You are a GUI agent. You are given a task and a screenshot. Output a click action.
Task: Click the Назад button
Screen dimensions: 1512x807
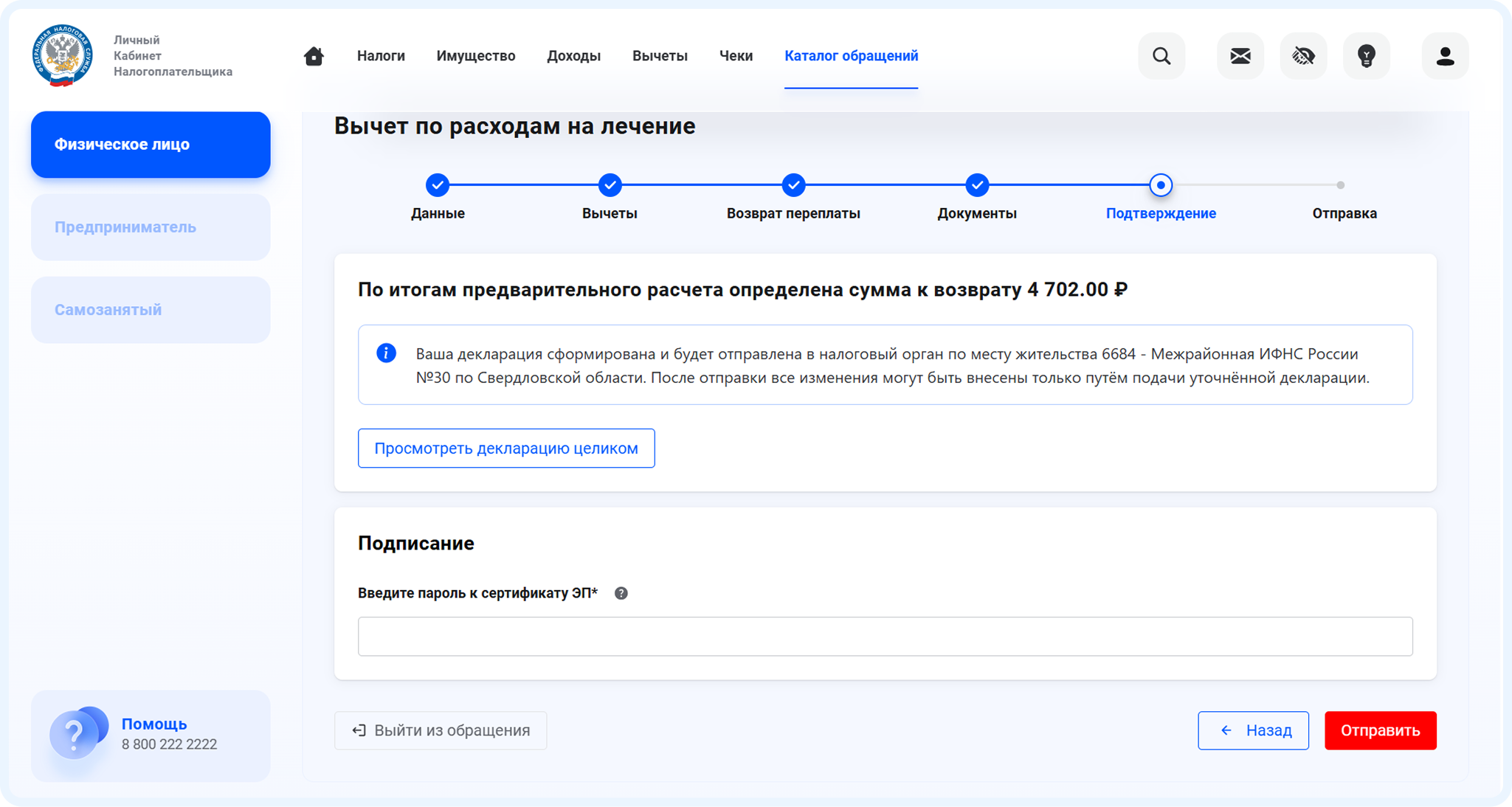tap(1253, 730)
